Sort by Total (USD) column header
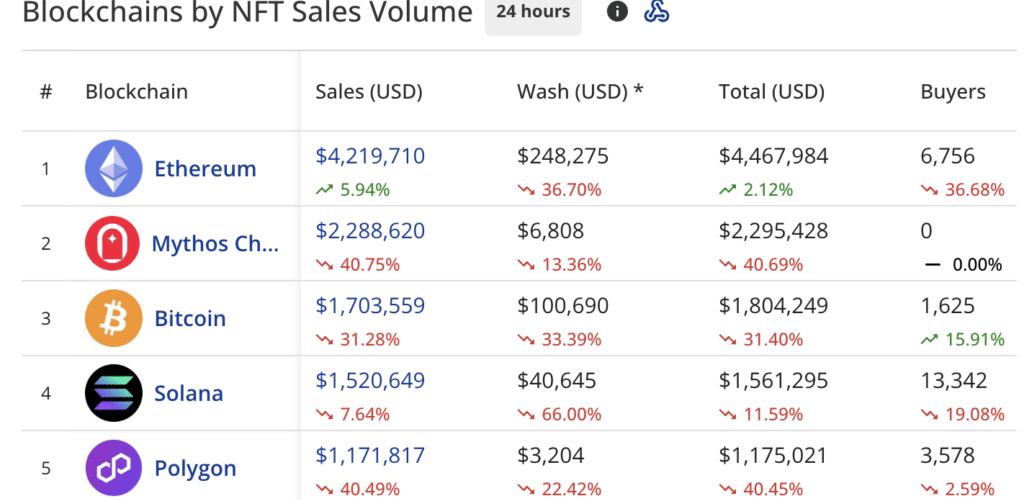Viewport: 1024px width, 500px height. coord(771,92)
